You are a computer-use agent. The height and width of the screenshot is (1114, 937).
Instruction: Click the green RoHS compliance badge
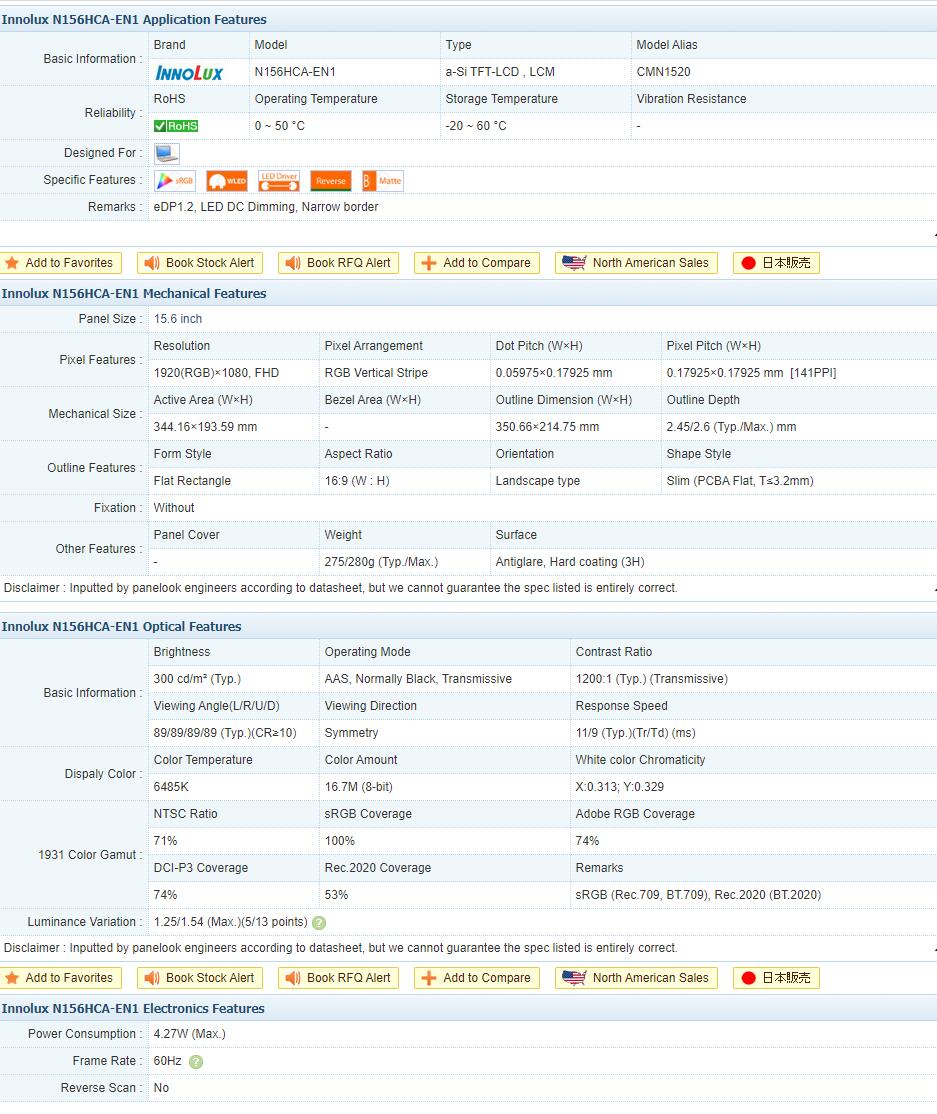176,126
